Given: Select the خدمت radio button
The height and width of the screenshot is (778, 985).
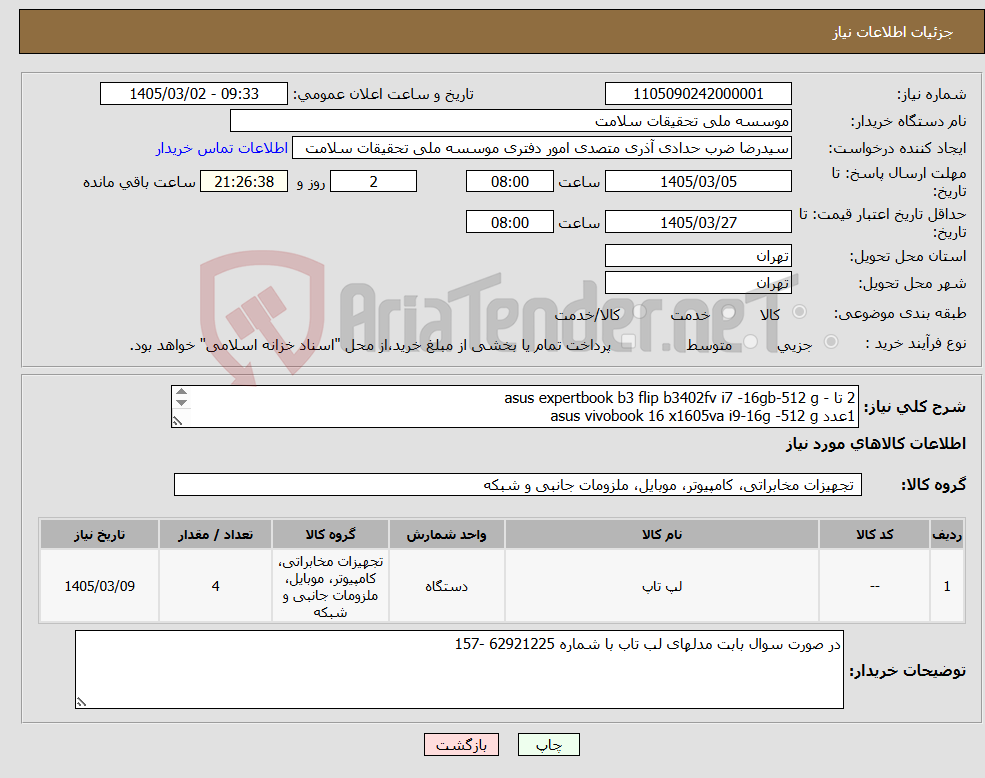Looking at the screenshot, I should tap(729, 312).
